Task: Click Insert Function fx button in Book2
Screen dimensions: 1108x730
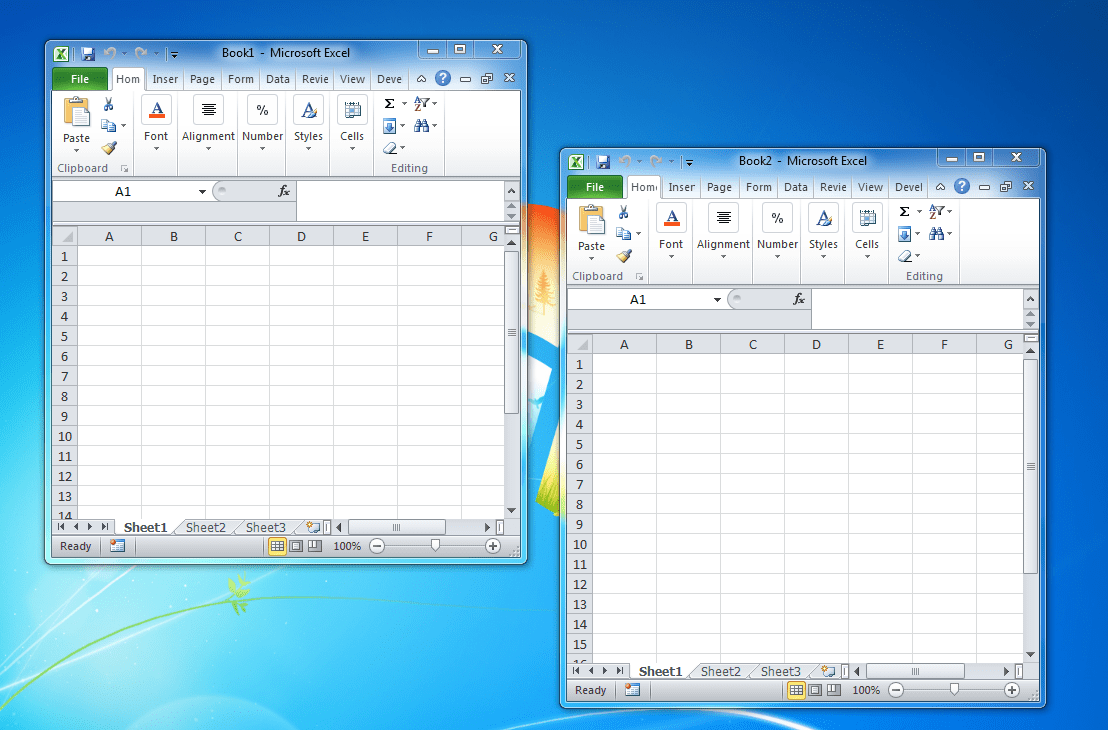Action: (x=798, y=300)
